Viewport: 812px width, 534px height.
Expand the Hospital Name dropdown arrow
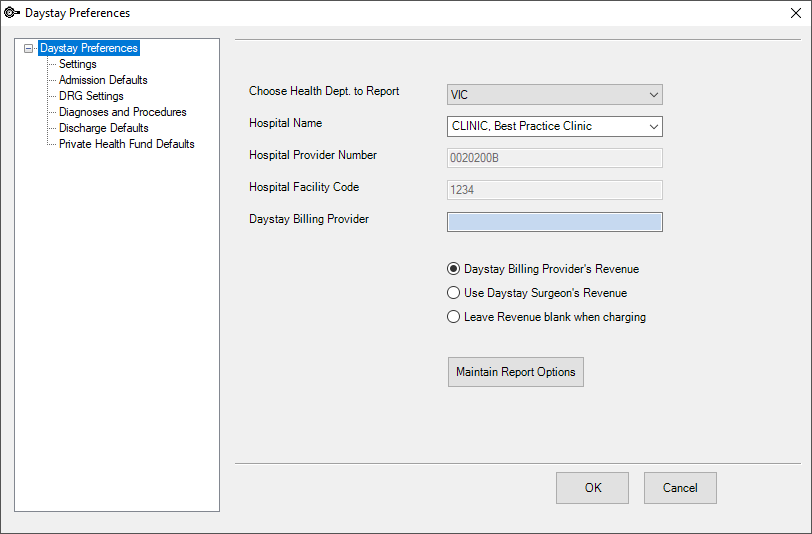pos(654,126)
